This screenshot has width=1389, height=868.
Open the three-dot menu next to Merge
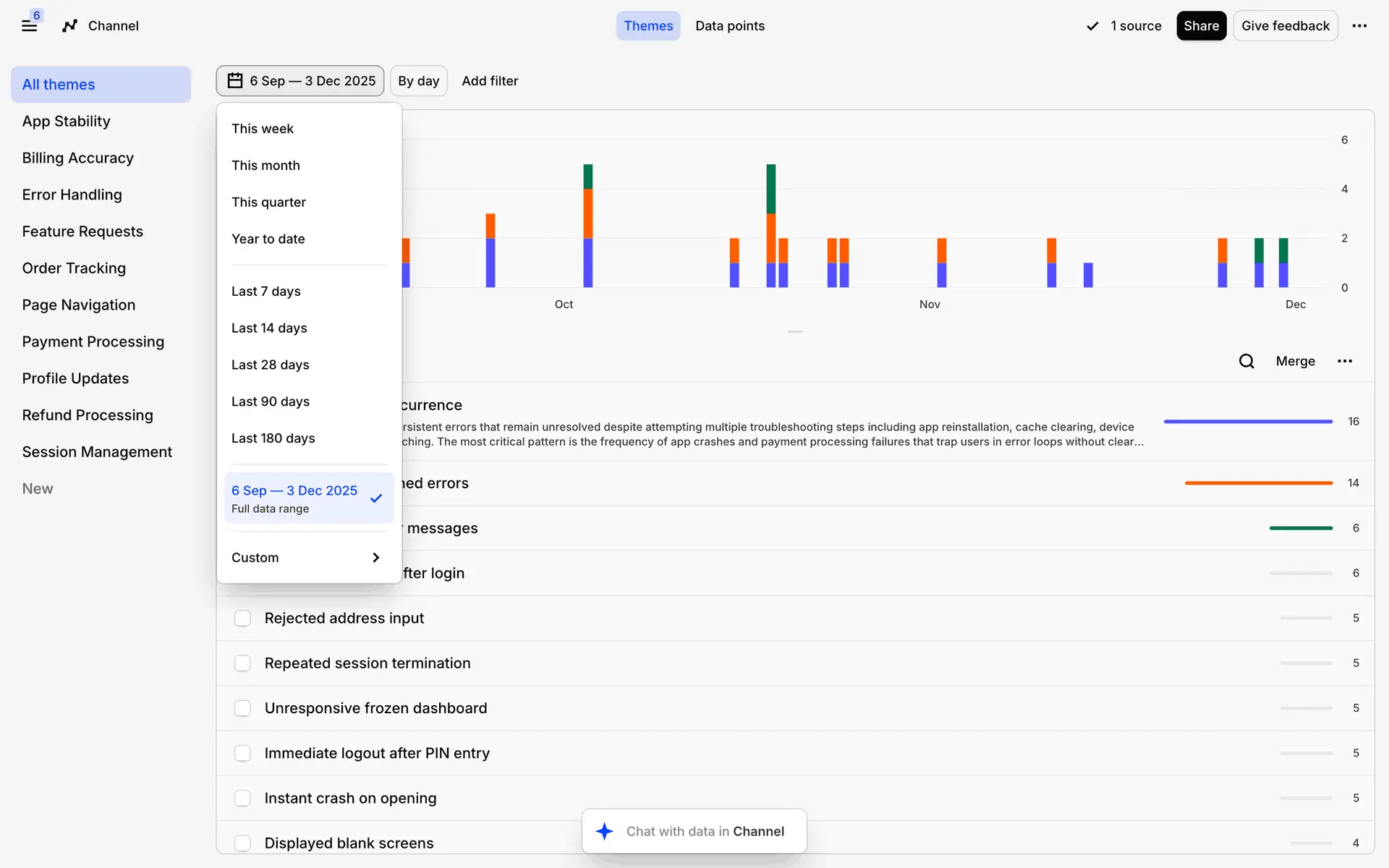1344,361
